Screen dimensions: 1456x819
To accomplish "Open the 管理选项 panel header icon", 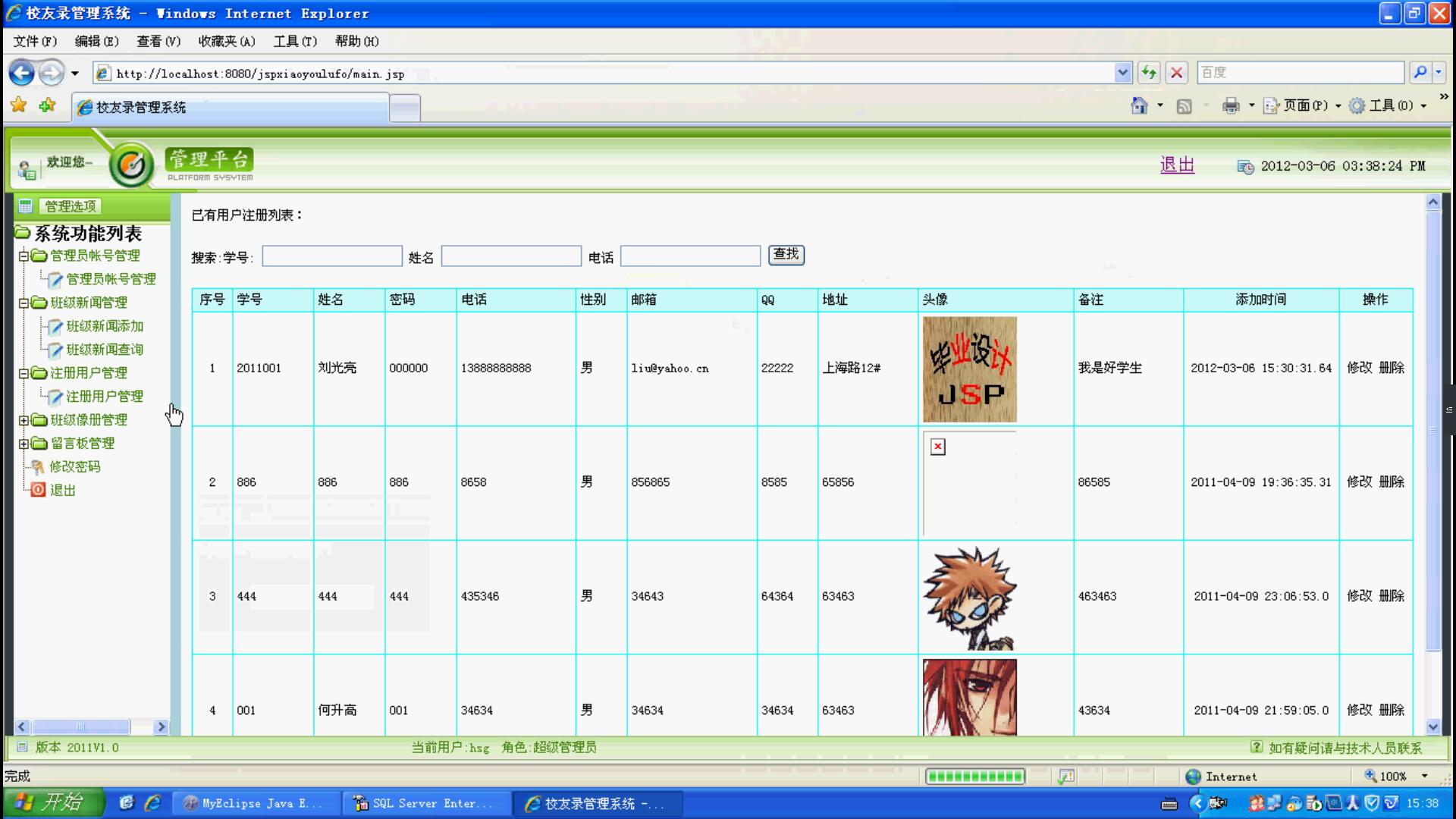I will 25,206.
